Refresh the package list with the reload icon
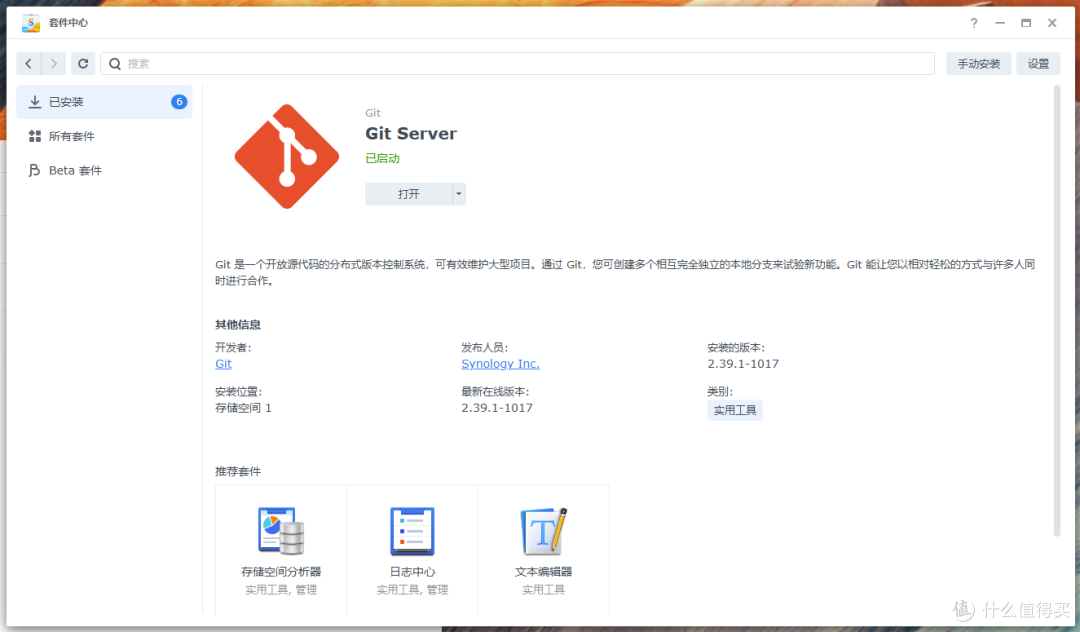This screenshot has height=632, width=1080. pos(83,63)
